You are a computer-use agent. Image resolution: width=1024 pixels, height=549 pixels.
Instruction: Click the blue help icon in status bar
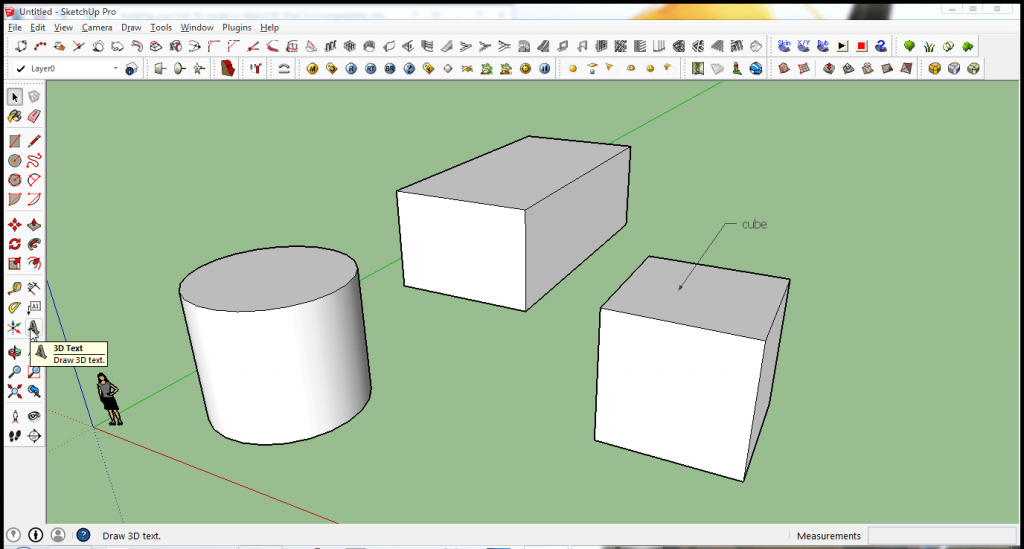click(83, 535)
